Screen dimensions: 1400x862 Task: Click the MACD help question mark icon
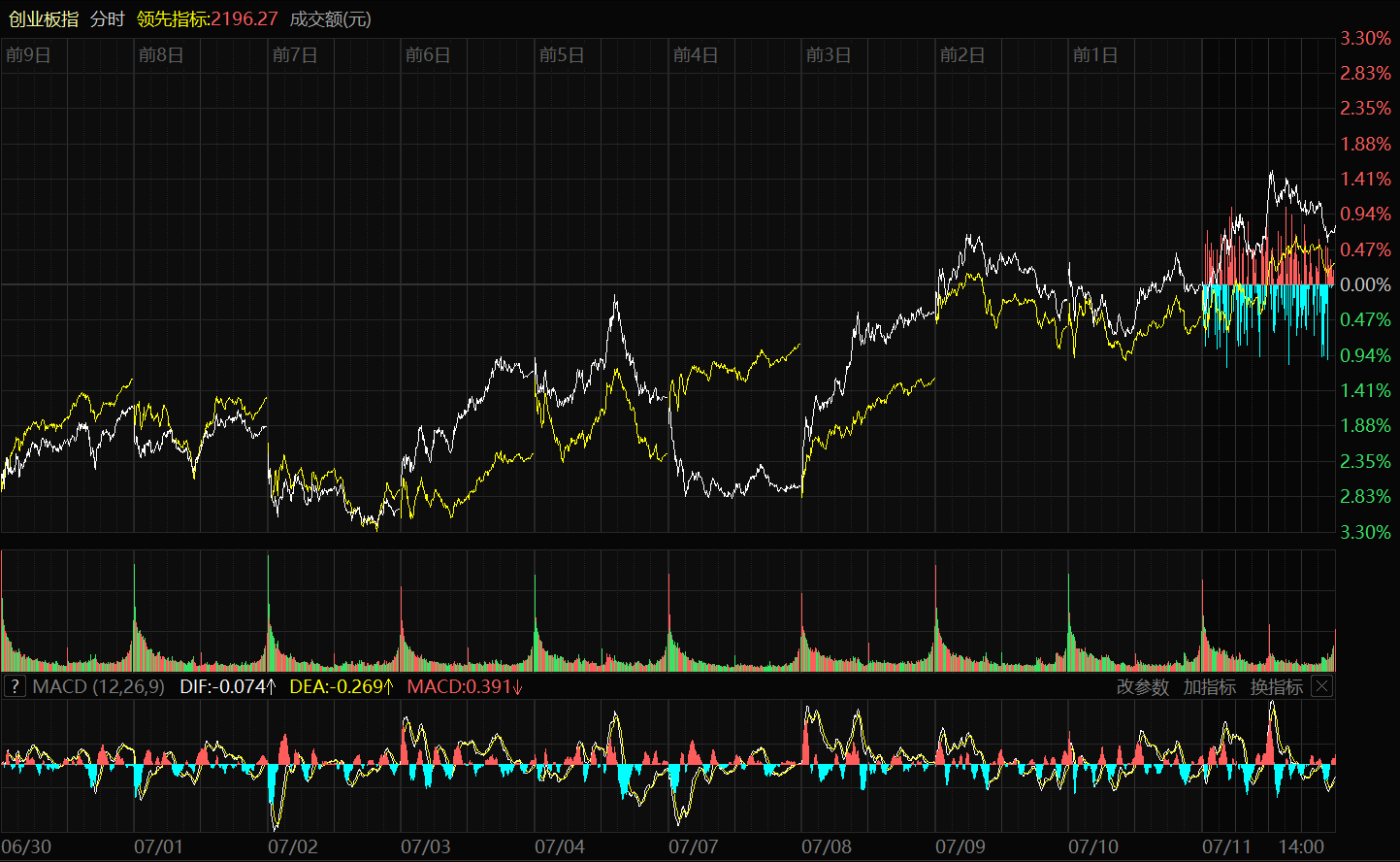tap(15, 687)
